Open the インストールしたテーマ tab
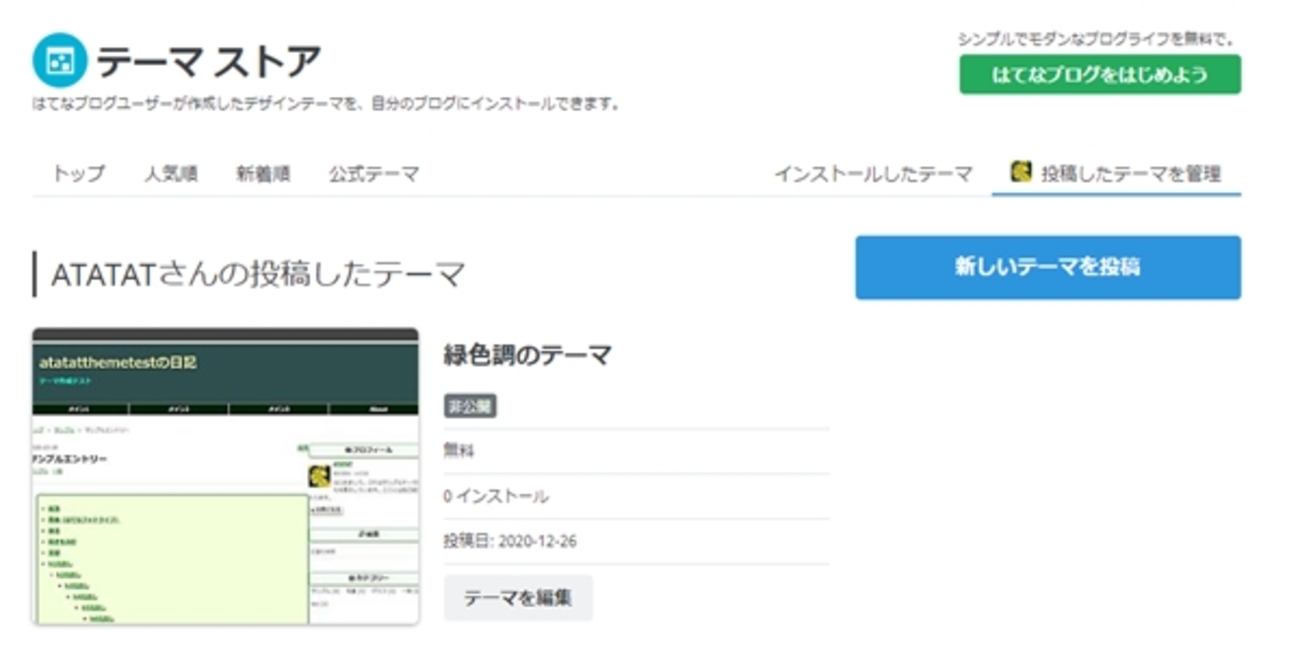Screen dimensions: 1300x663 pyautogui.click(x=873, y=174)
